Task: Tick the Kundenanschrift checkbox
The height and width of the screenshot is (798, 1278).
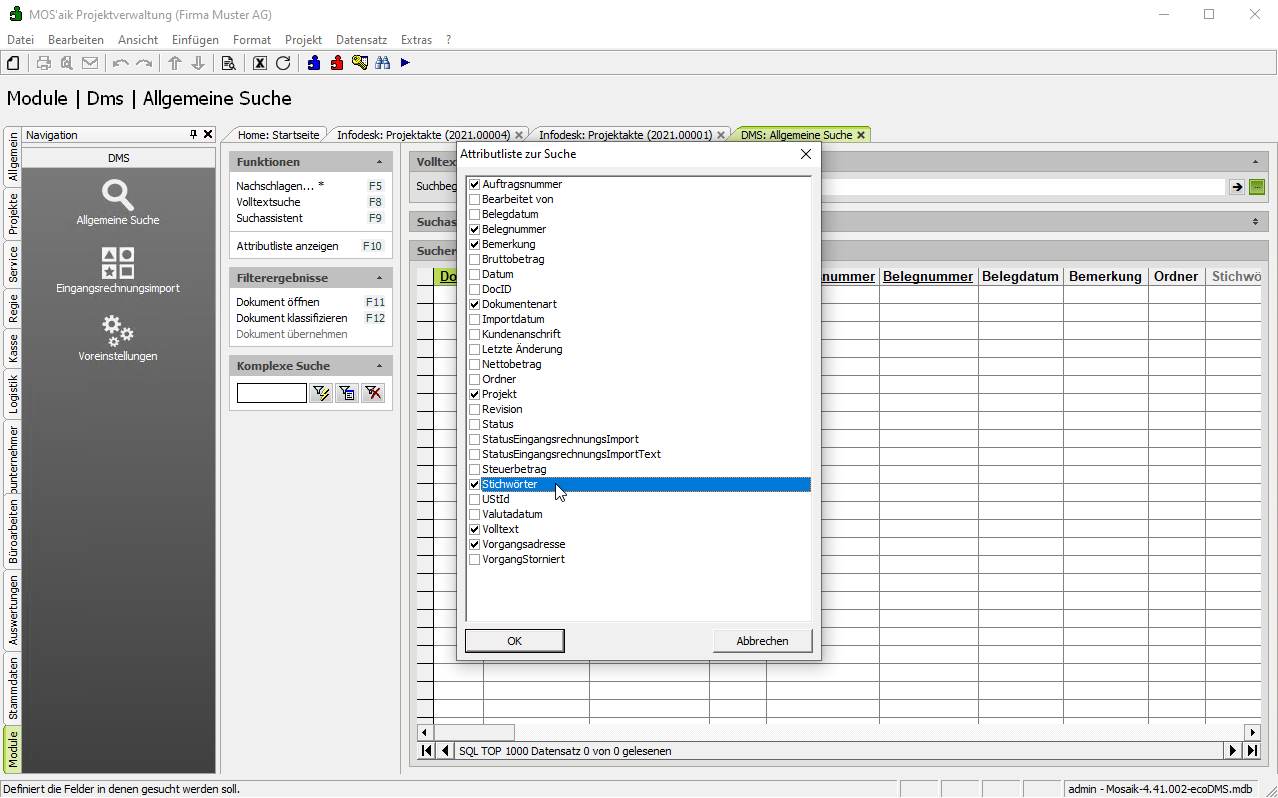Action: click(x=475, y=335)
